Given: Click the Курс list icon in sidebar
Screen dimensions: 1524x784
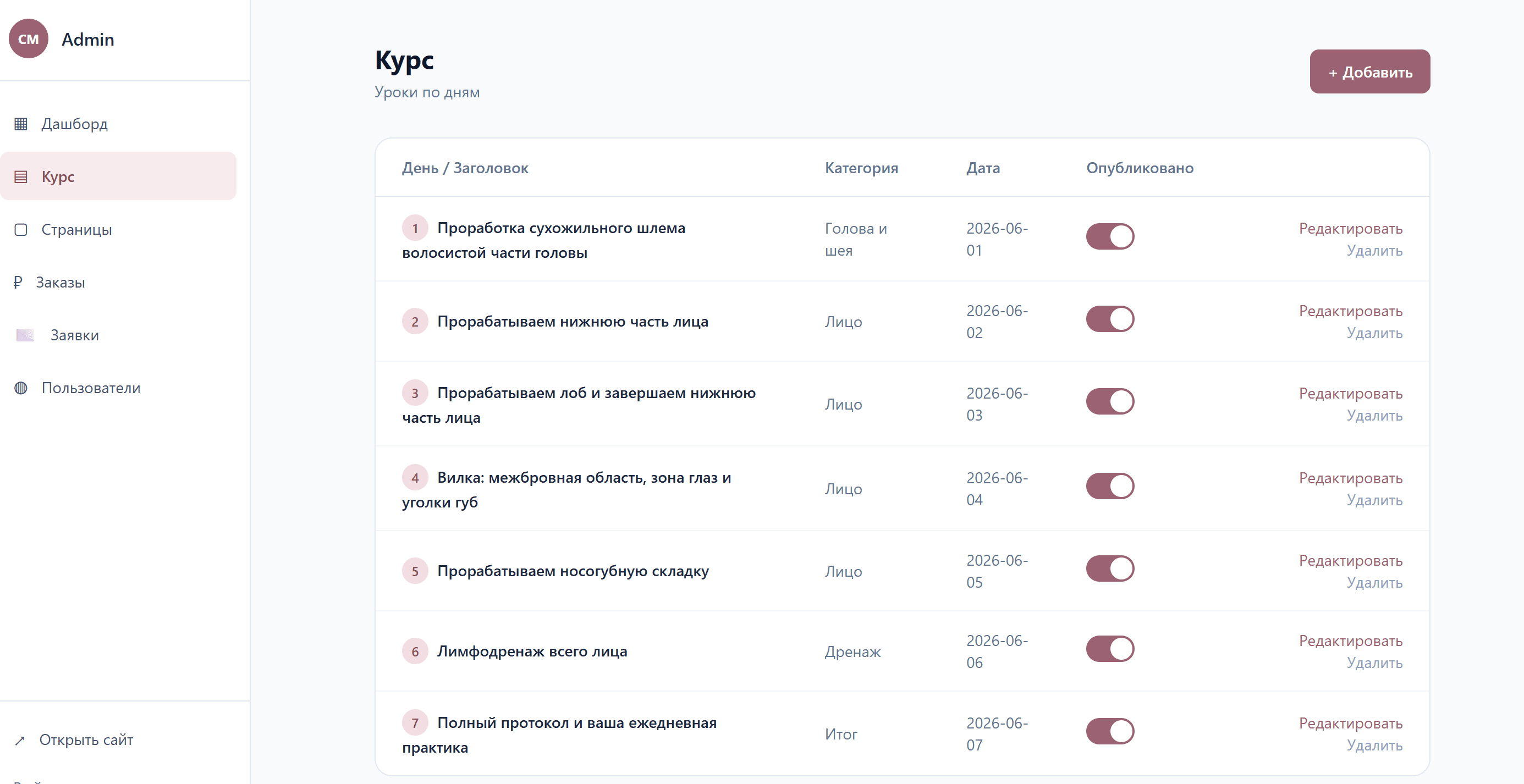Looking at the screenshot, I should click(x=21, y=177).
